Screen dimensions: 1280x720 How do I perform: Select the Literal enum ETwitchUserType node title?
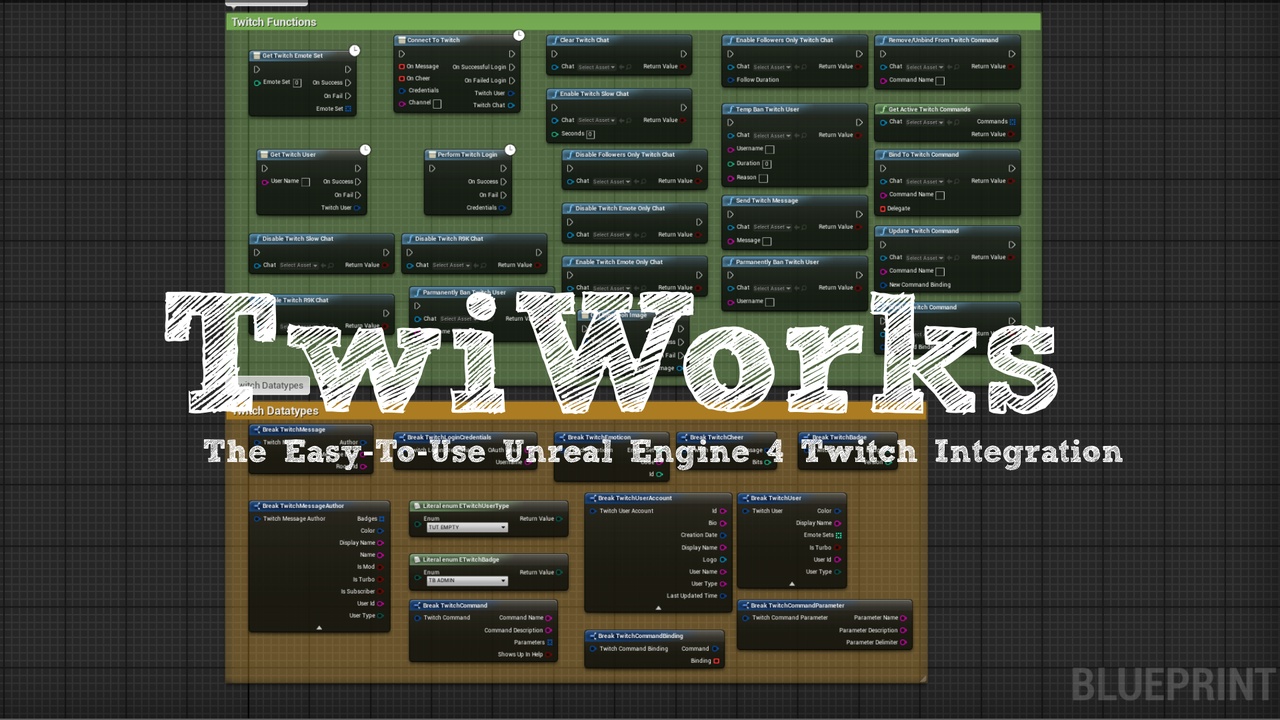(466, 506)
